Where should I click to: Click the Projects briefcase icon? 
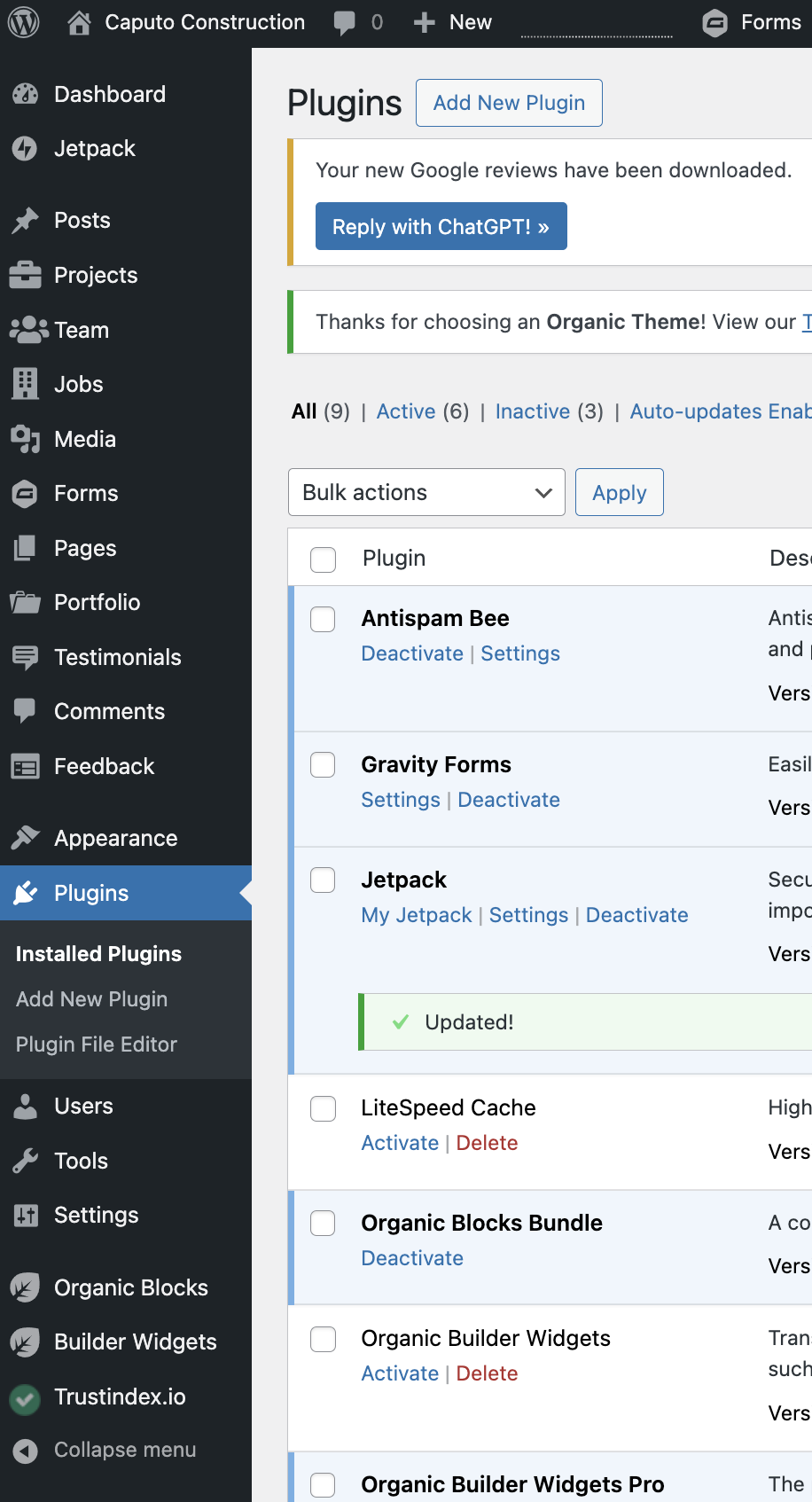click(x=26, y=275)
